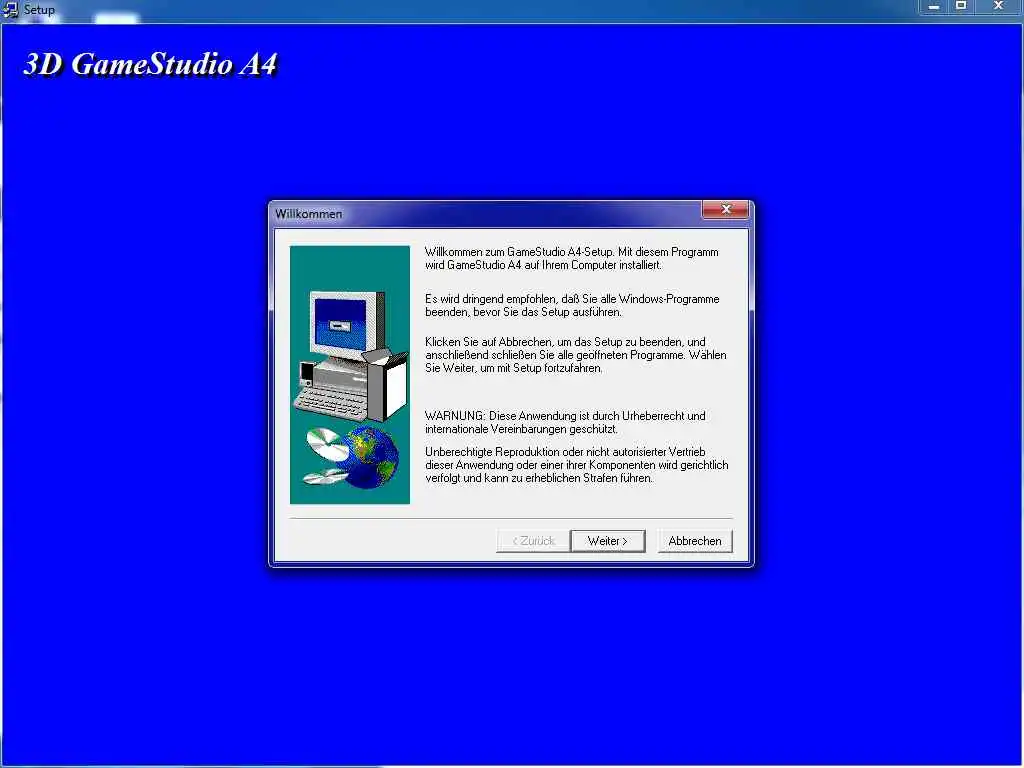Viewport: 1024px width, 768px height.
Task: Close the Willkommen dialog with its X
Action: [x=725, y=210]
